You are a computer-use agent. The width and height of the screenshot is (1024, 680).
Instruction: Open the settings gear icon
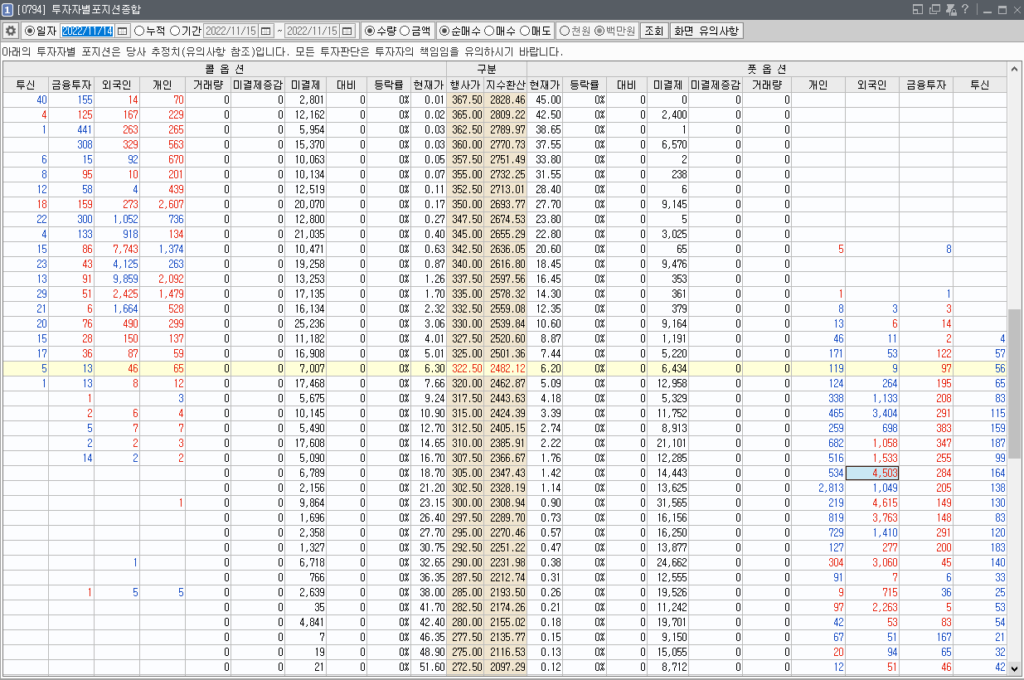click(x=10, y=30)
